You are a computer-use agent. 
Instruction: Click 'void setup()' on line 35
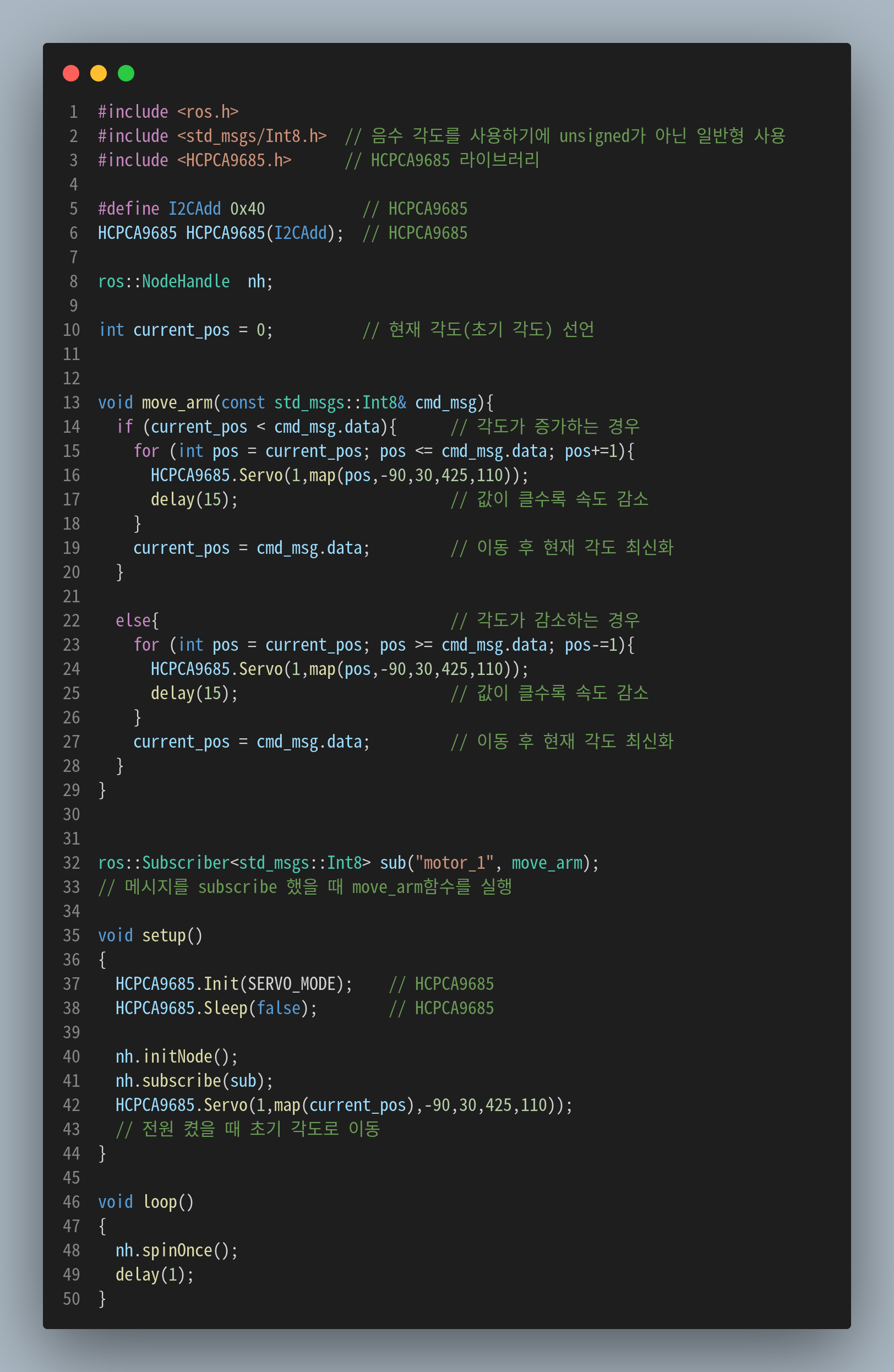(x=150, y=935)
